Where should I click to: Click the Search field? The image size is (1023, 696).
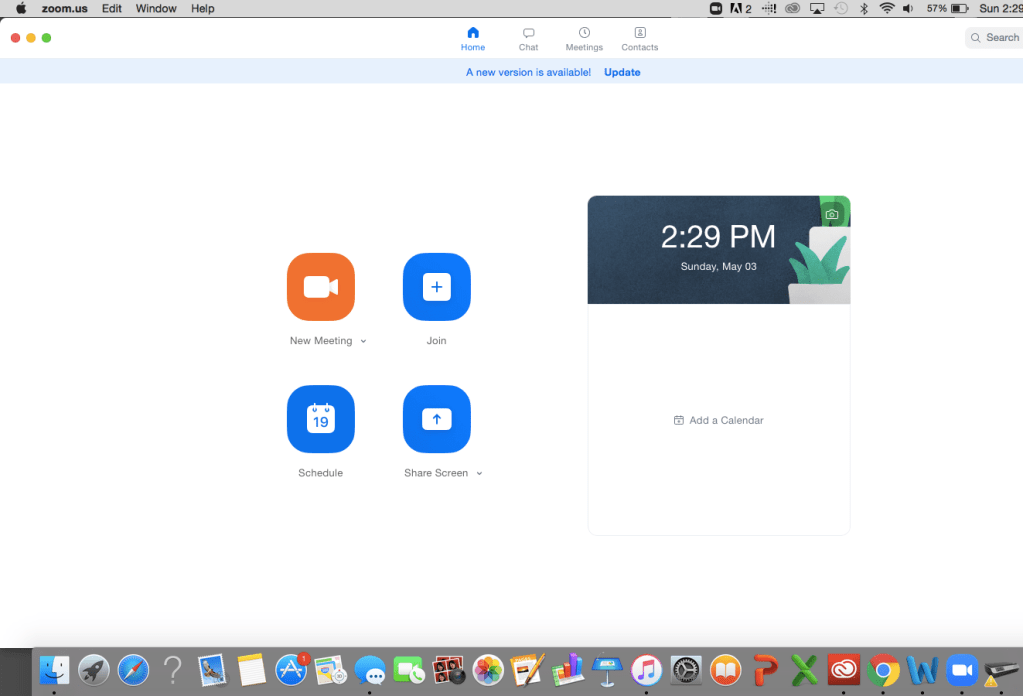[x=994, y=37]
